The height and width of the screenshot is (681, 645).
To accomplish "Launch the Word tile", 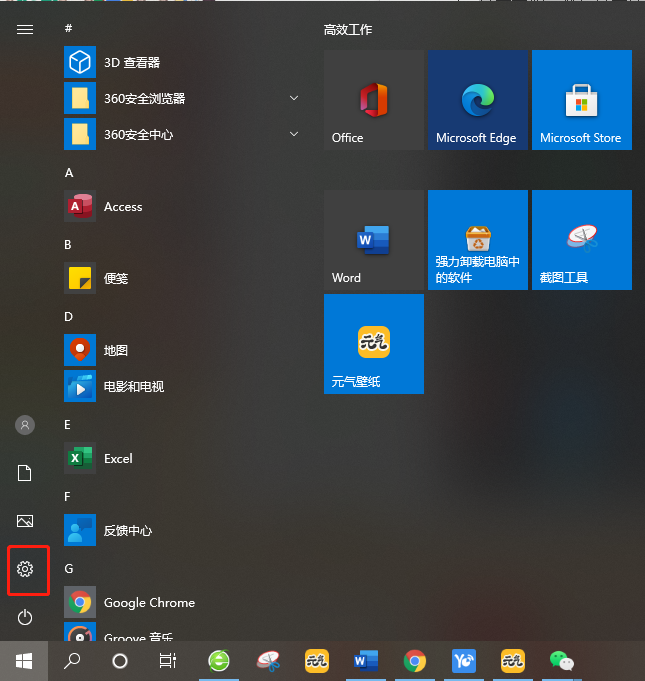I will pos(373,240).
